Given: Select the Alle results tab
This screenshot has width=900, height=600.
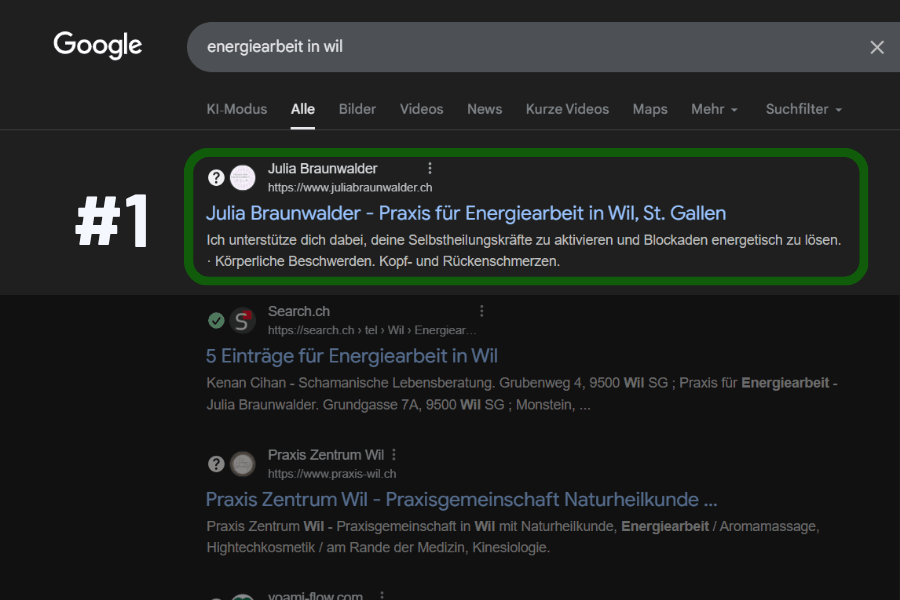Looking at the screenshot, I should tap(302, 109).
